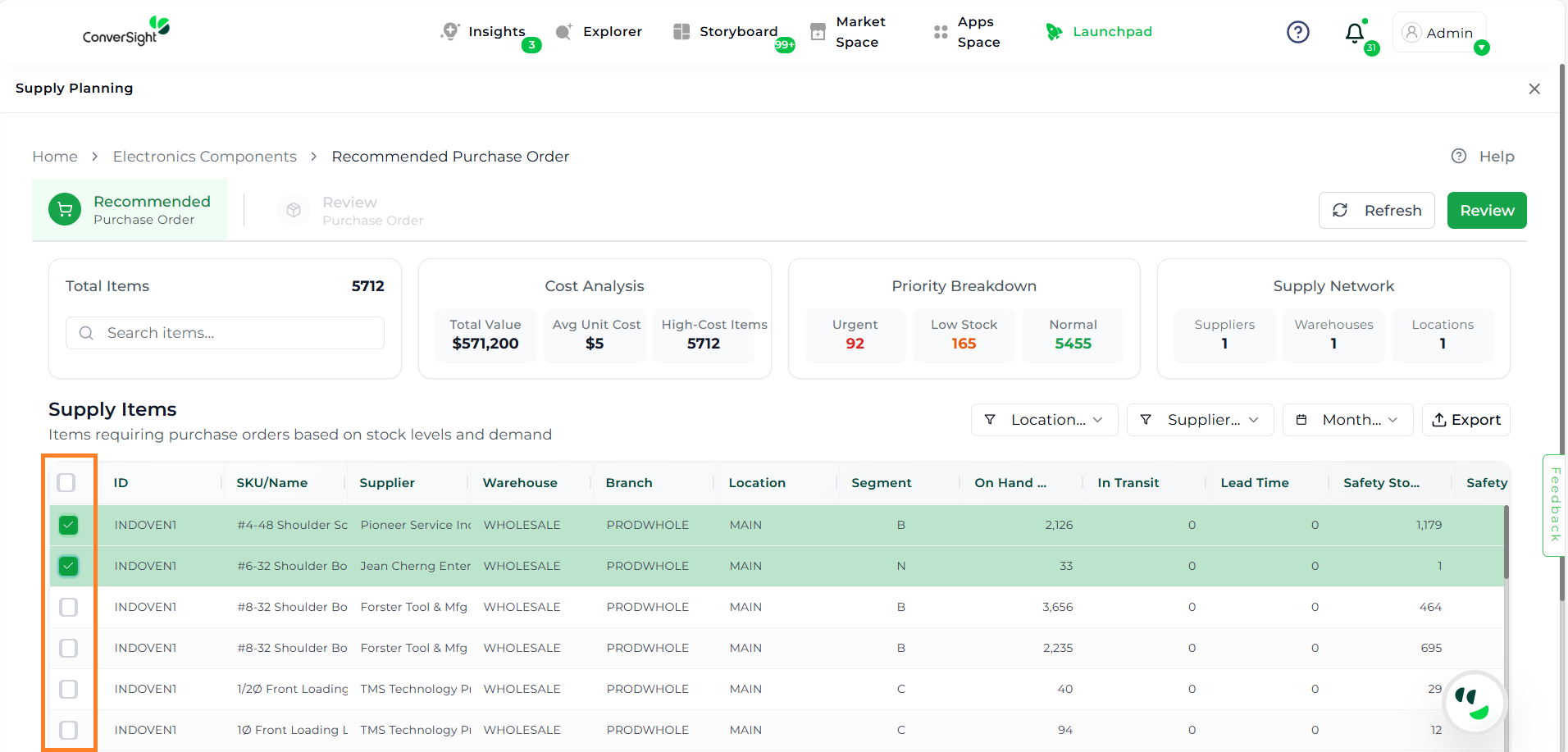This screenshot has height=752, width=1568.
Task: Check the 1/2Ø Front Loading row checkbox
Action: 69,689
